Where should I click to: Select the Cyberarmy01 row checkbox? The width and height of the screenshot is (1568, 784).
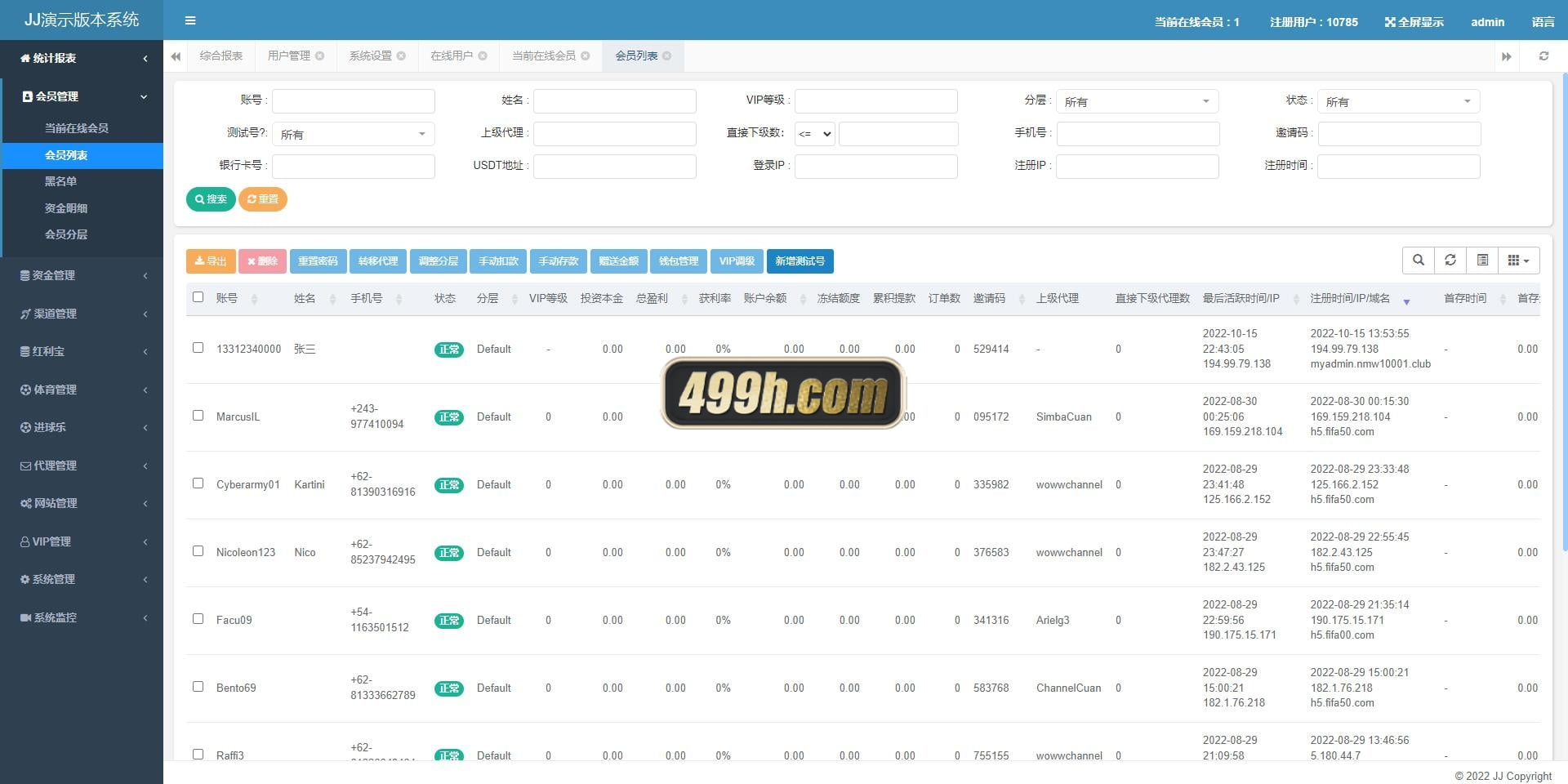(198, 483)
